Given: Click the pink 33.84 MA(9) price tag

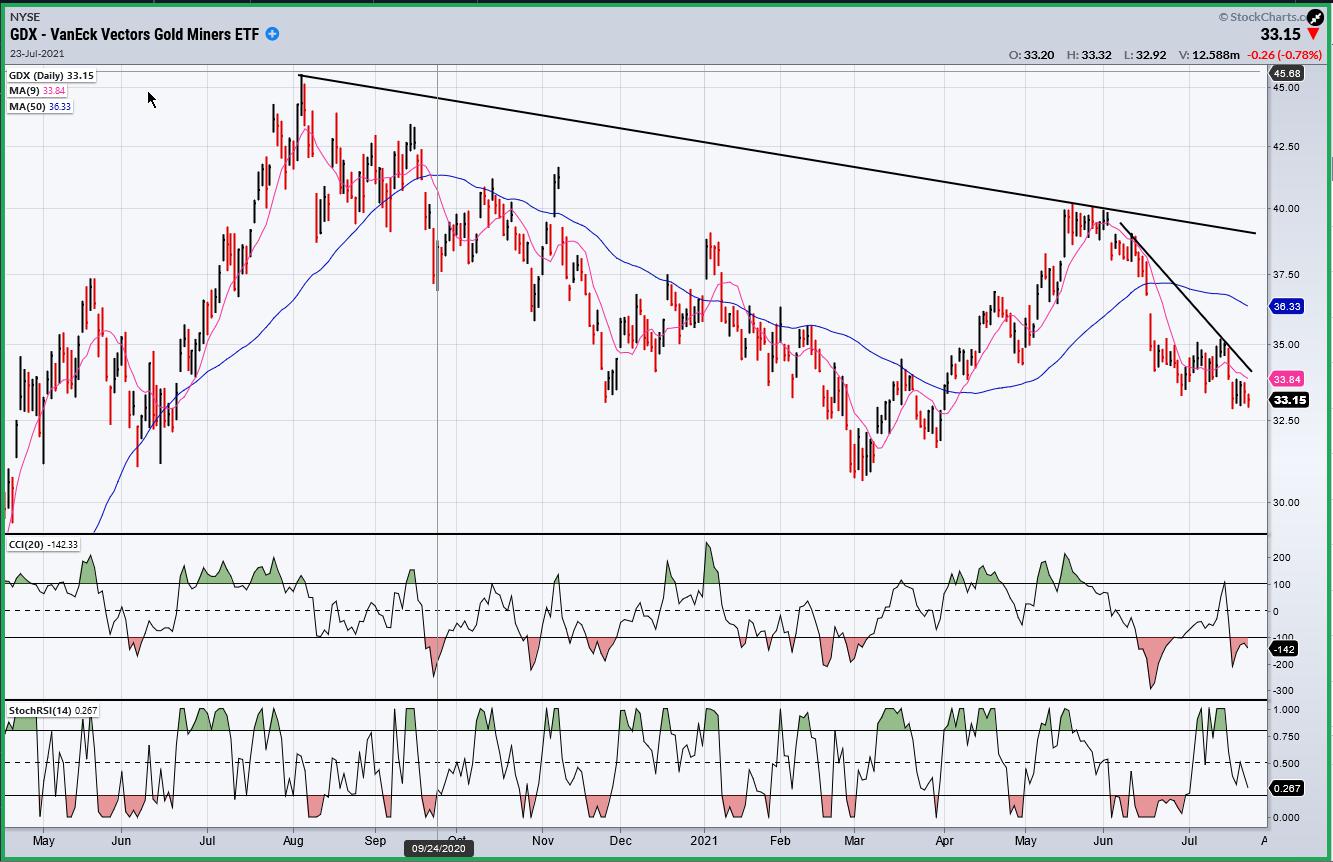Looking at the screenshot, I should (x=1286, y=380).
